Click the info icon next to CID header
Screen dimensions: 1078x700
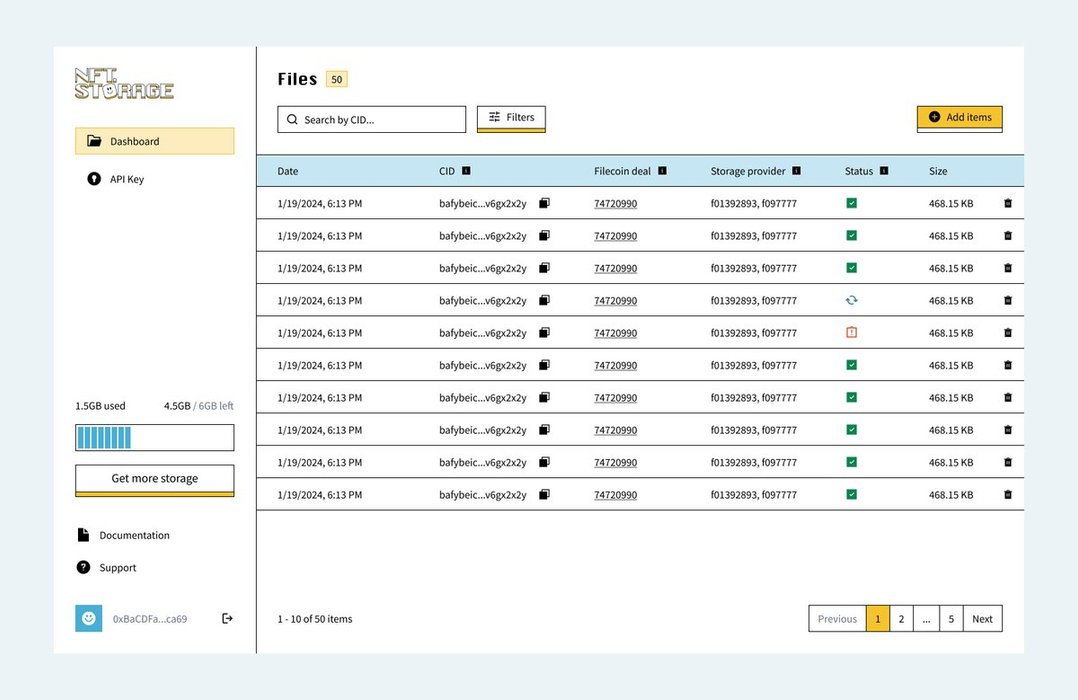click(466, 171)
